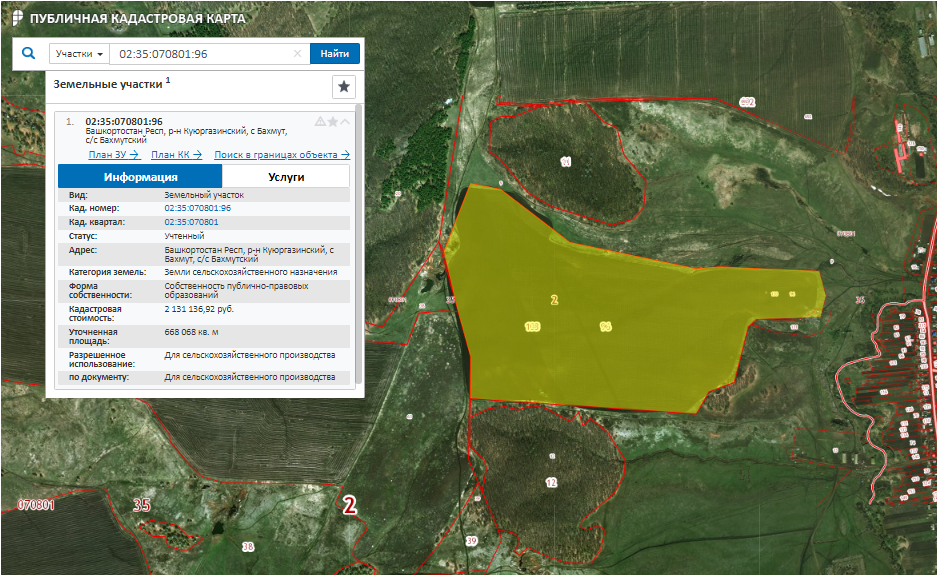The height and width of the screenshot is (576, 938).
Task: Click the cadastral number search field
Action: (x=200, y=54)
